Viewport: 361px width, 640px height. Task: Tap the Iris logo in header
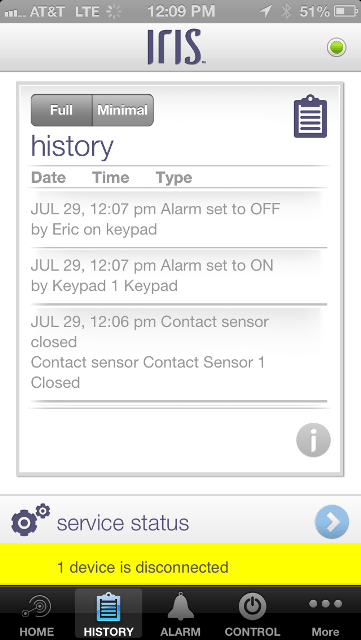click(176, 47)
